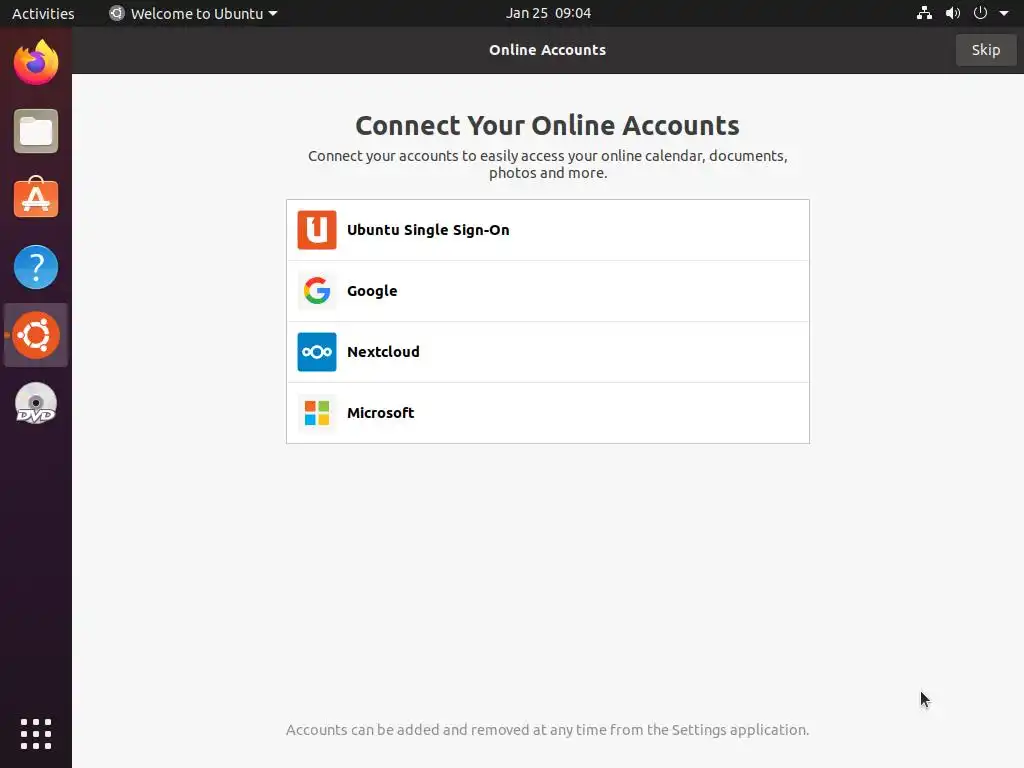Open the volume speaker icon

tap(953, 13)
